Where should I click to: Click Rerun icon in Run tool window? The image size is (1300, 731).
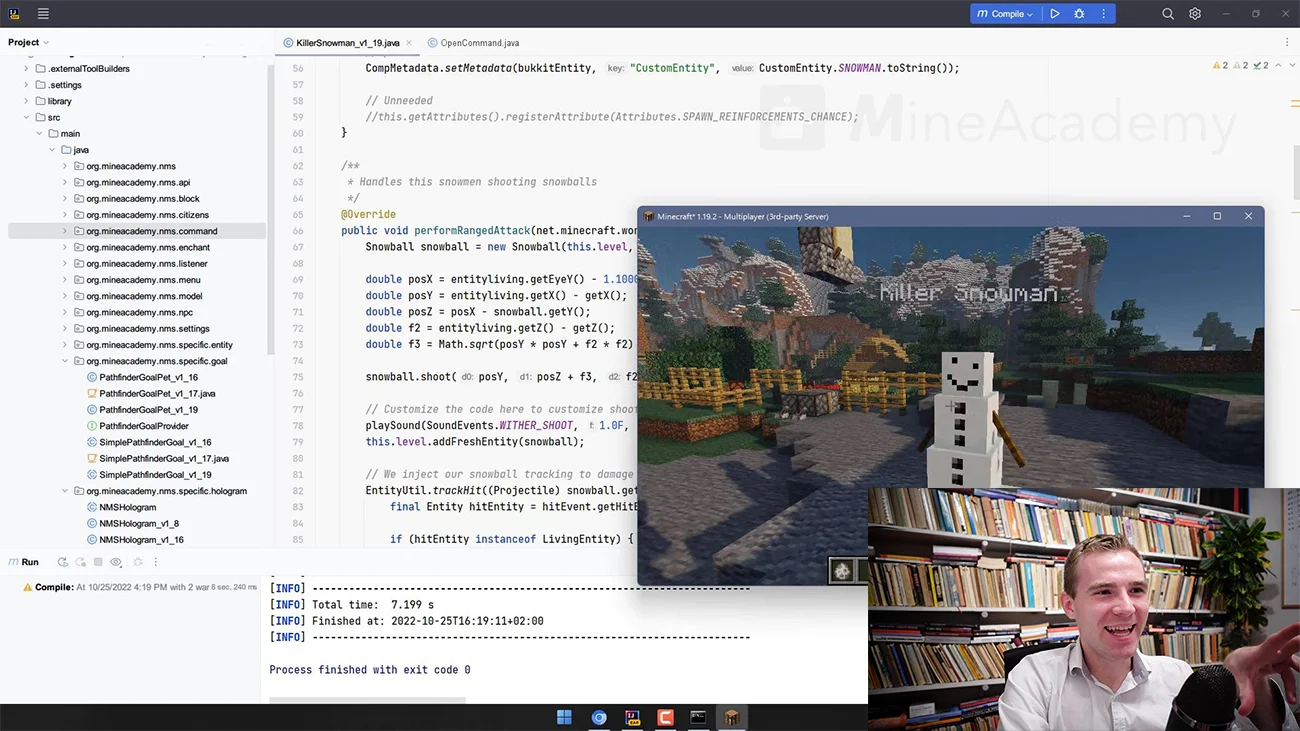(x=63, y=562)
